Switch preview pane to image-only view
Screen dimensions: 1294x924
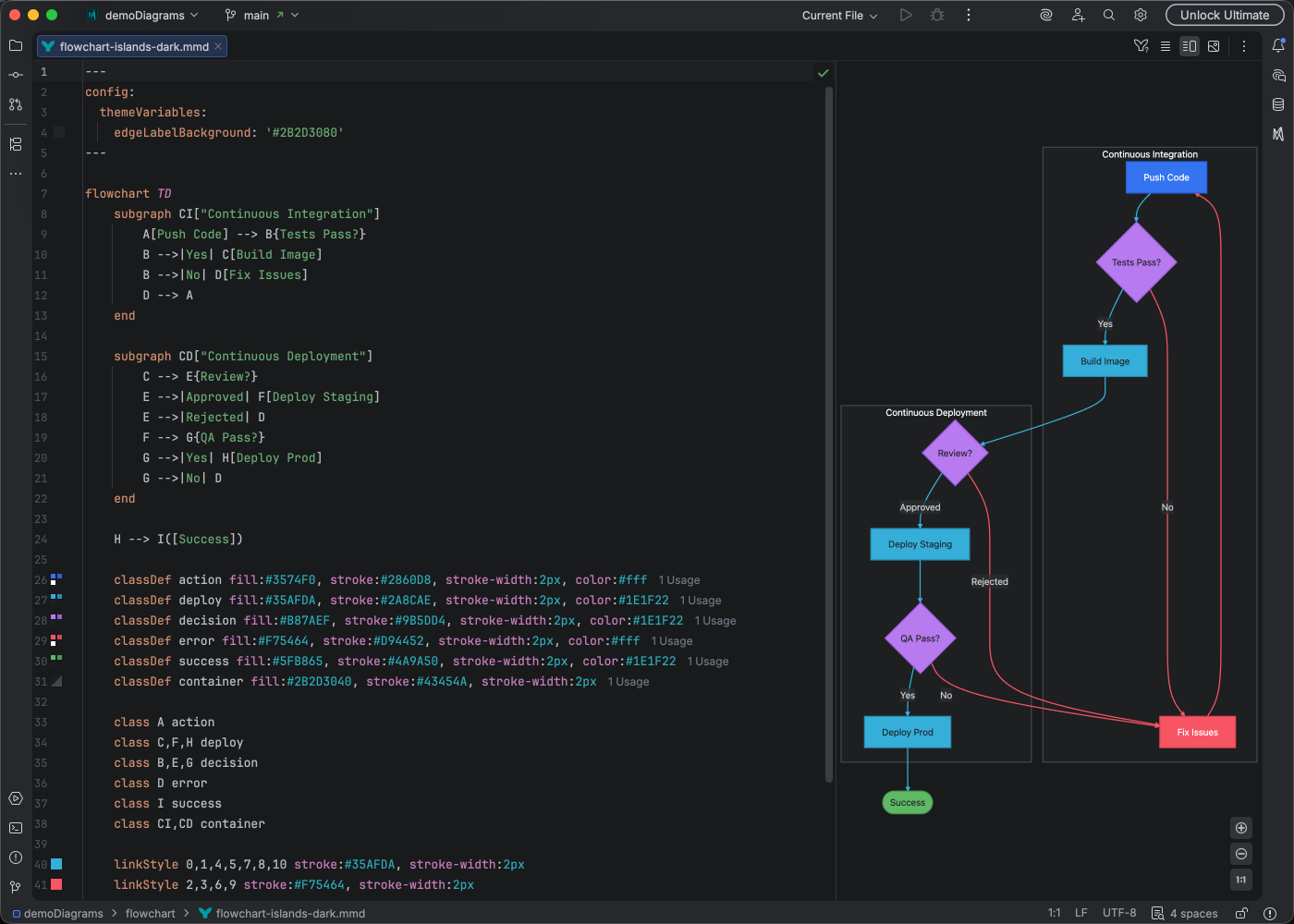[x=1214, y=46]
